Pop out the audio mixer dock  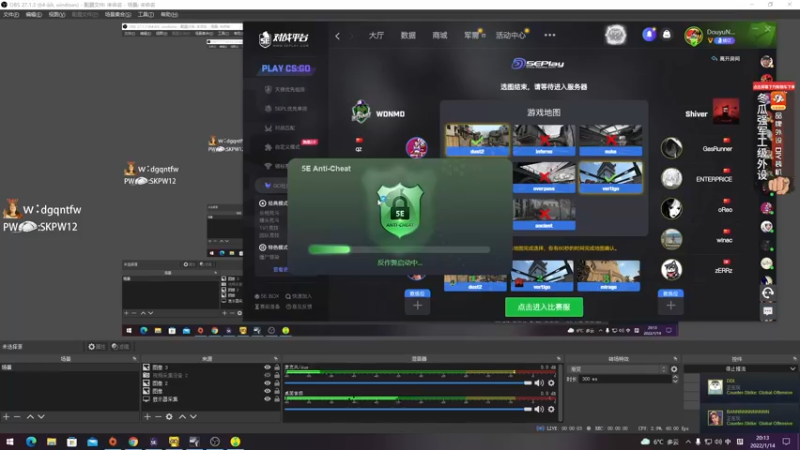click(x=559, y=359)
